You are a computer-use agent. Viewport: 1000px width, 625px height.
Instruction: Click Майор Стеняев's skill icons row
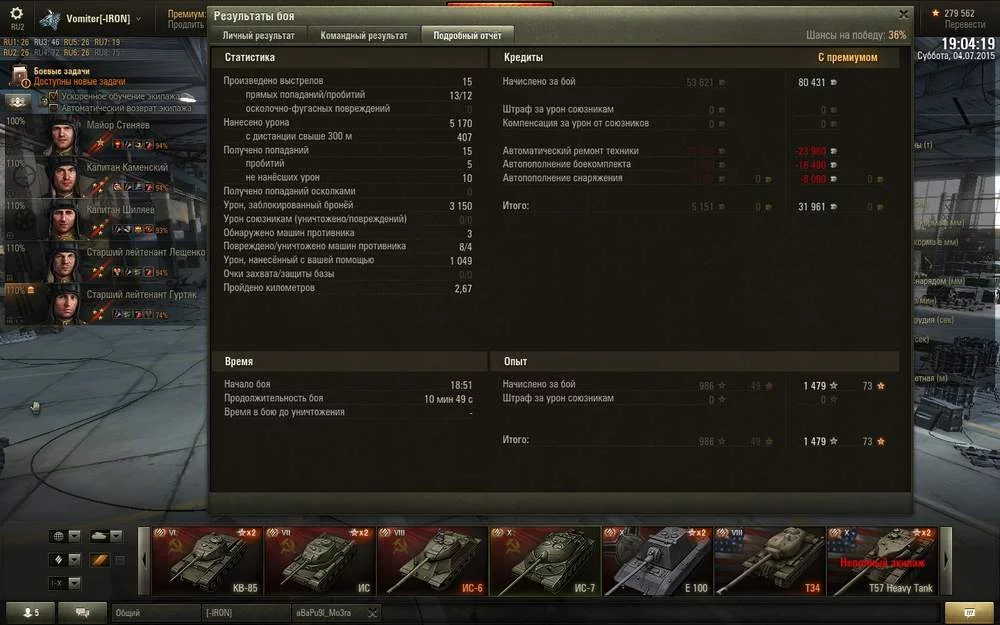pos(133,145)
